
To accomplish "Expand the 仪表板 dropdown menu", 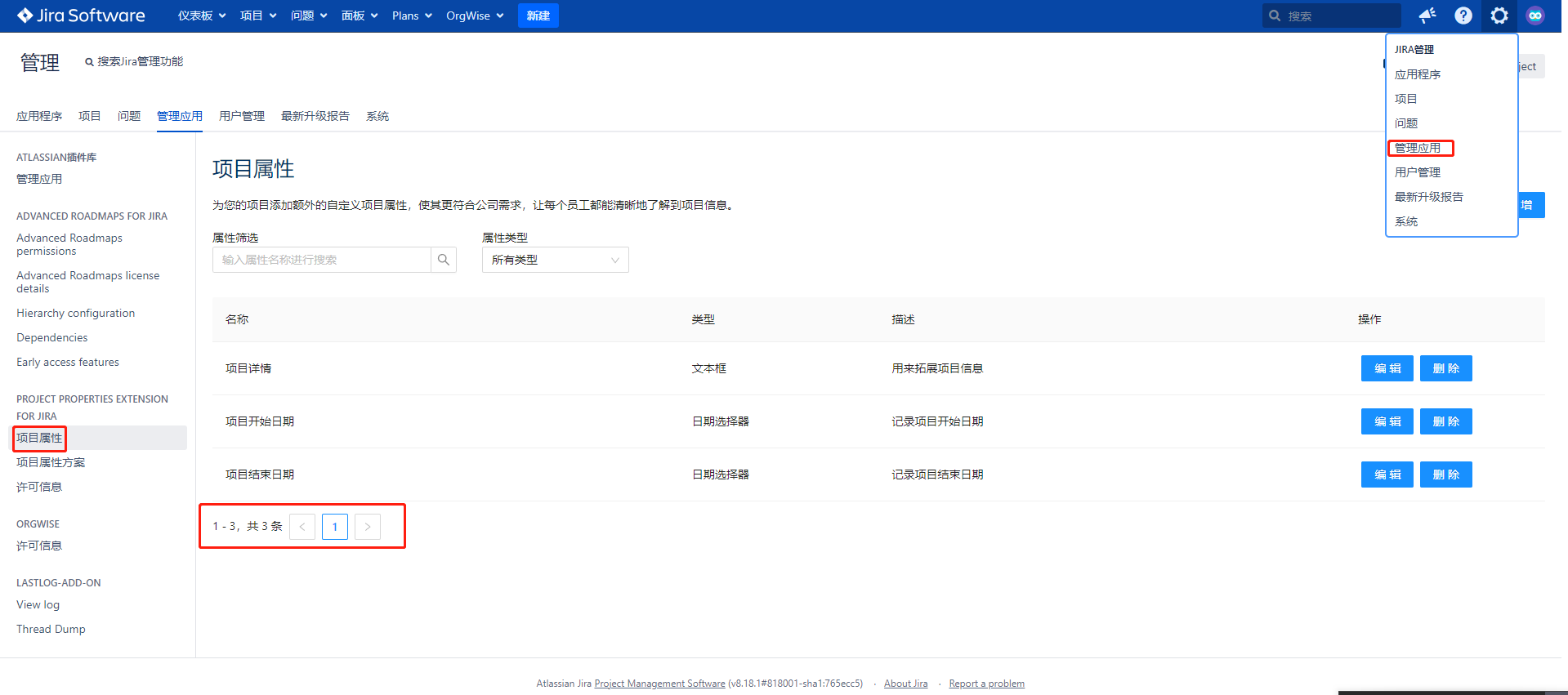I will click(x=202, y=16).
